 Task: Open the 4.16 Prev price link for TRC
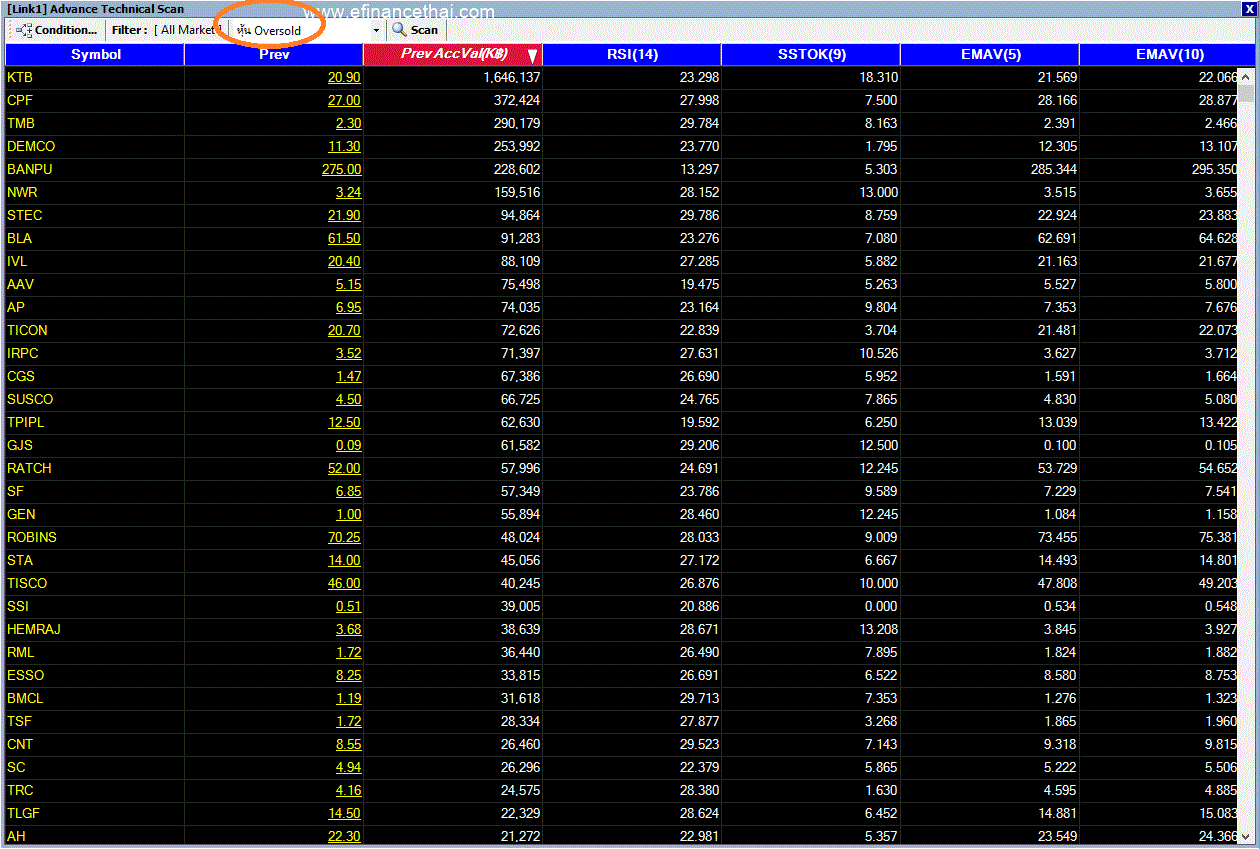[348, 790]
